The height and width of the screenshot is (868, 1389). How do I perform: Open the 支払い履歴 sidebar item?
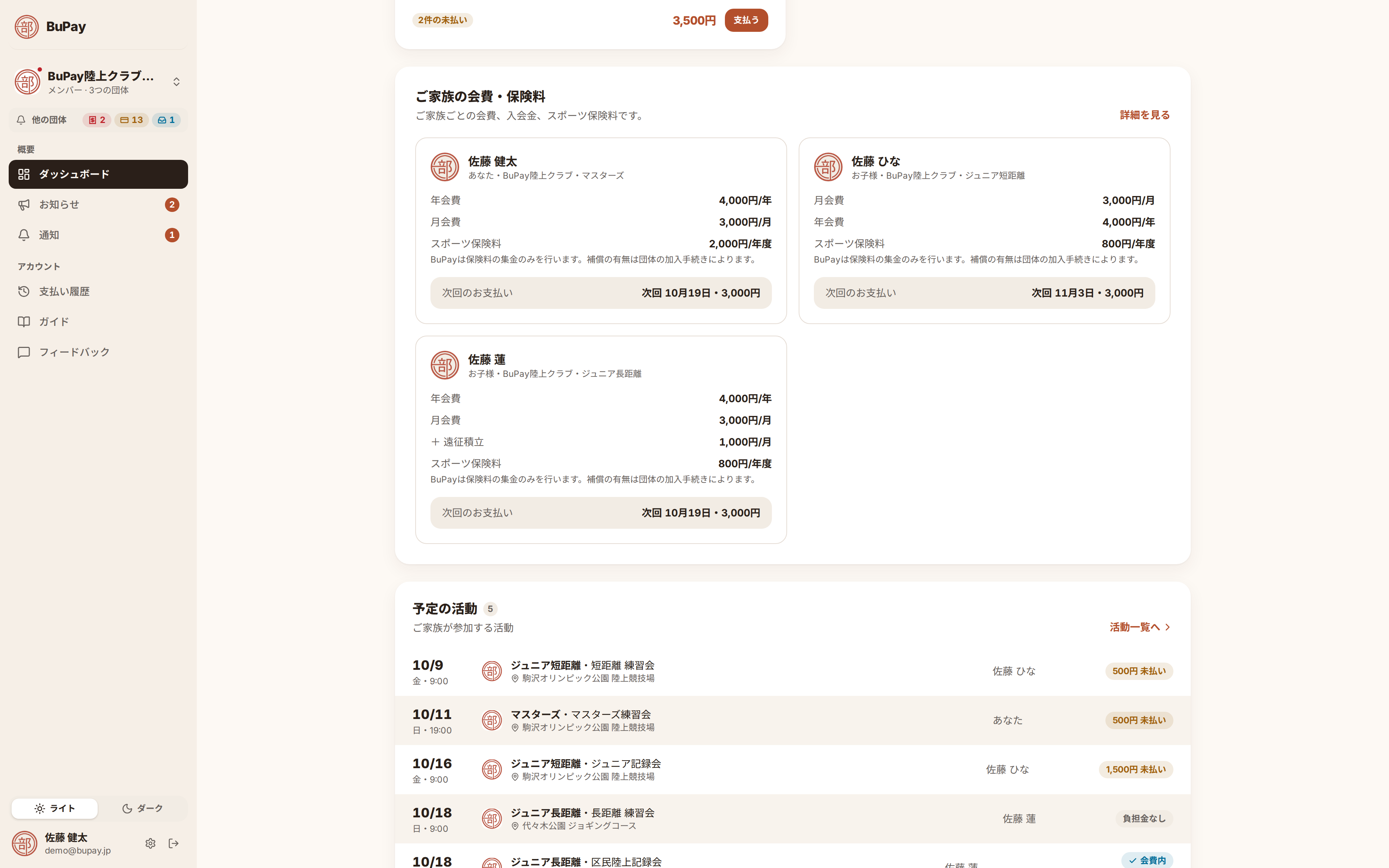98,292
